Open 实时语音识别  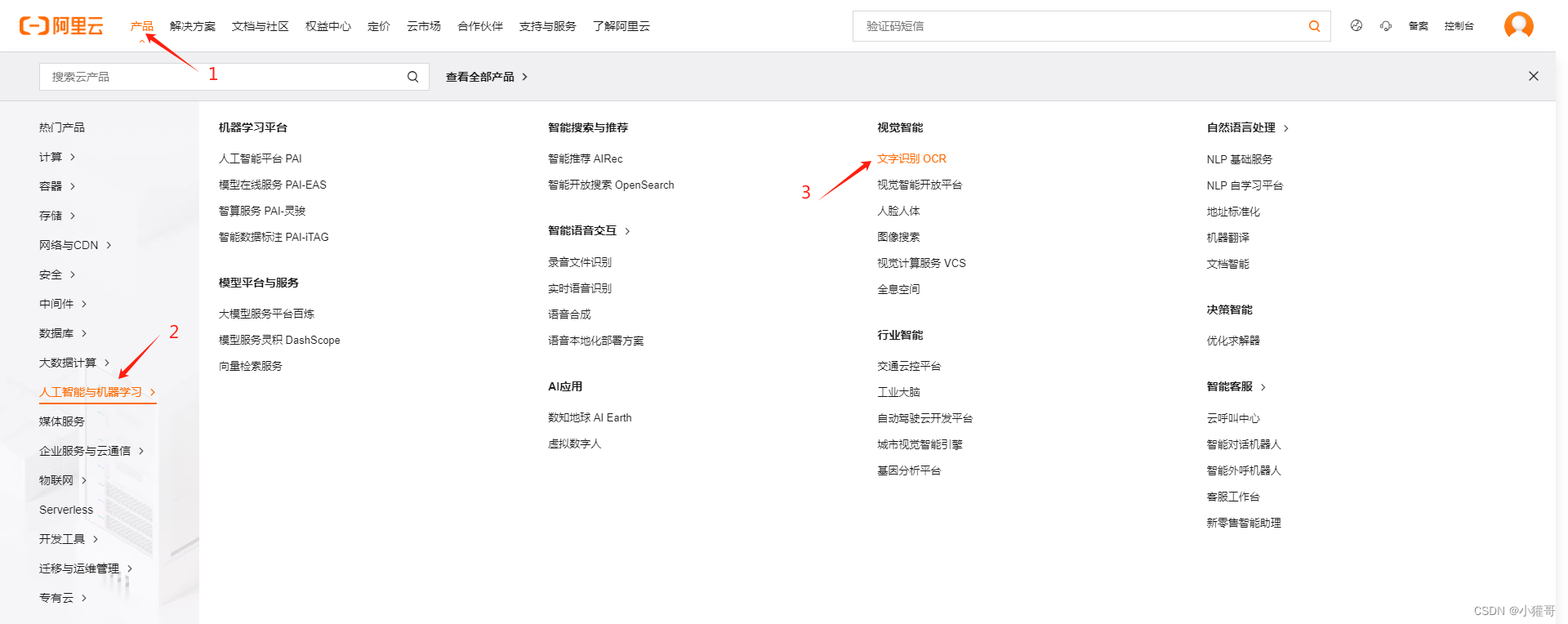point(580,288)
